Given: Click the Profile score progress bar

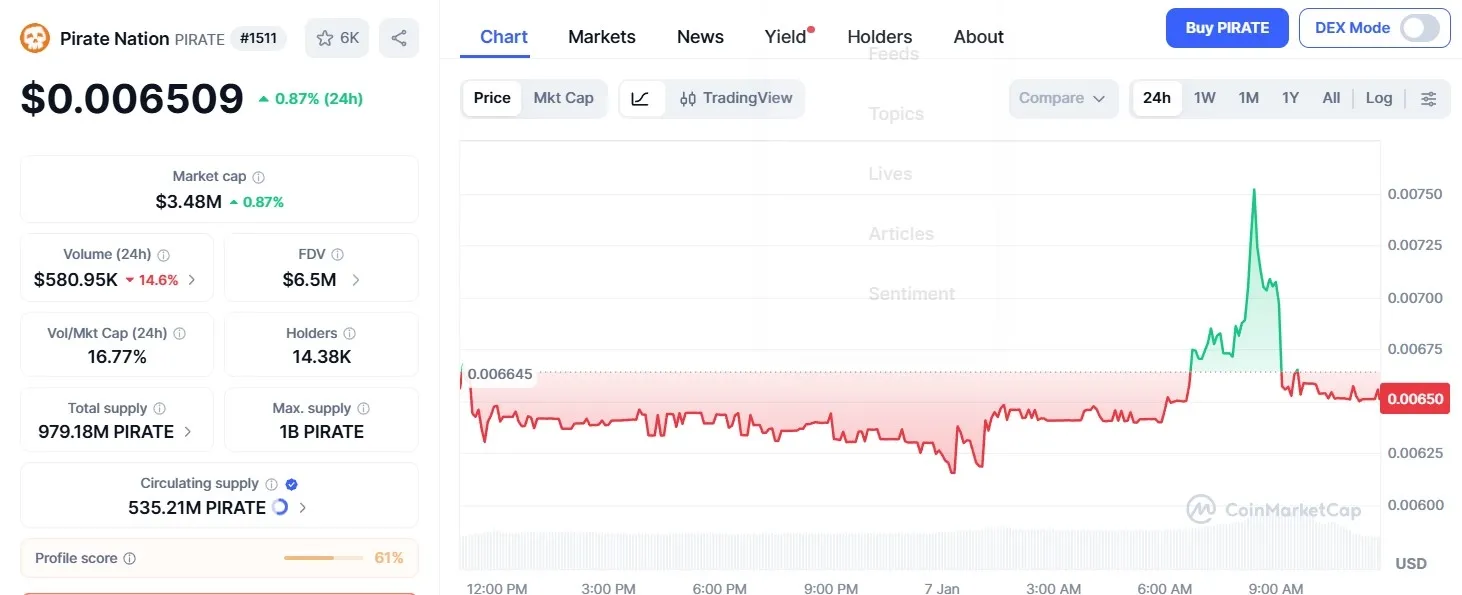Looking at the screenshot, I should pyautogui.click(x=323, y=558).
